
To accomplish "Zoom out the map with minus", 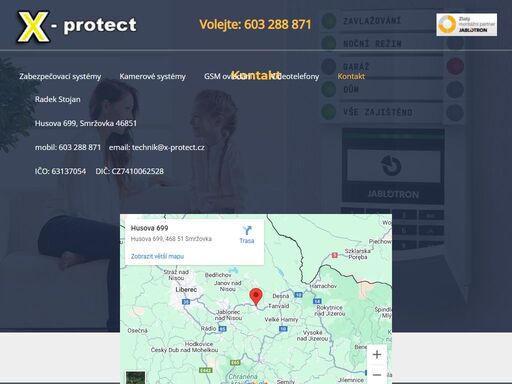I will point(377,375).
